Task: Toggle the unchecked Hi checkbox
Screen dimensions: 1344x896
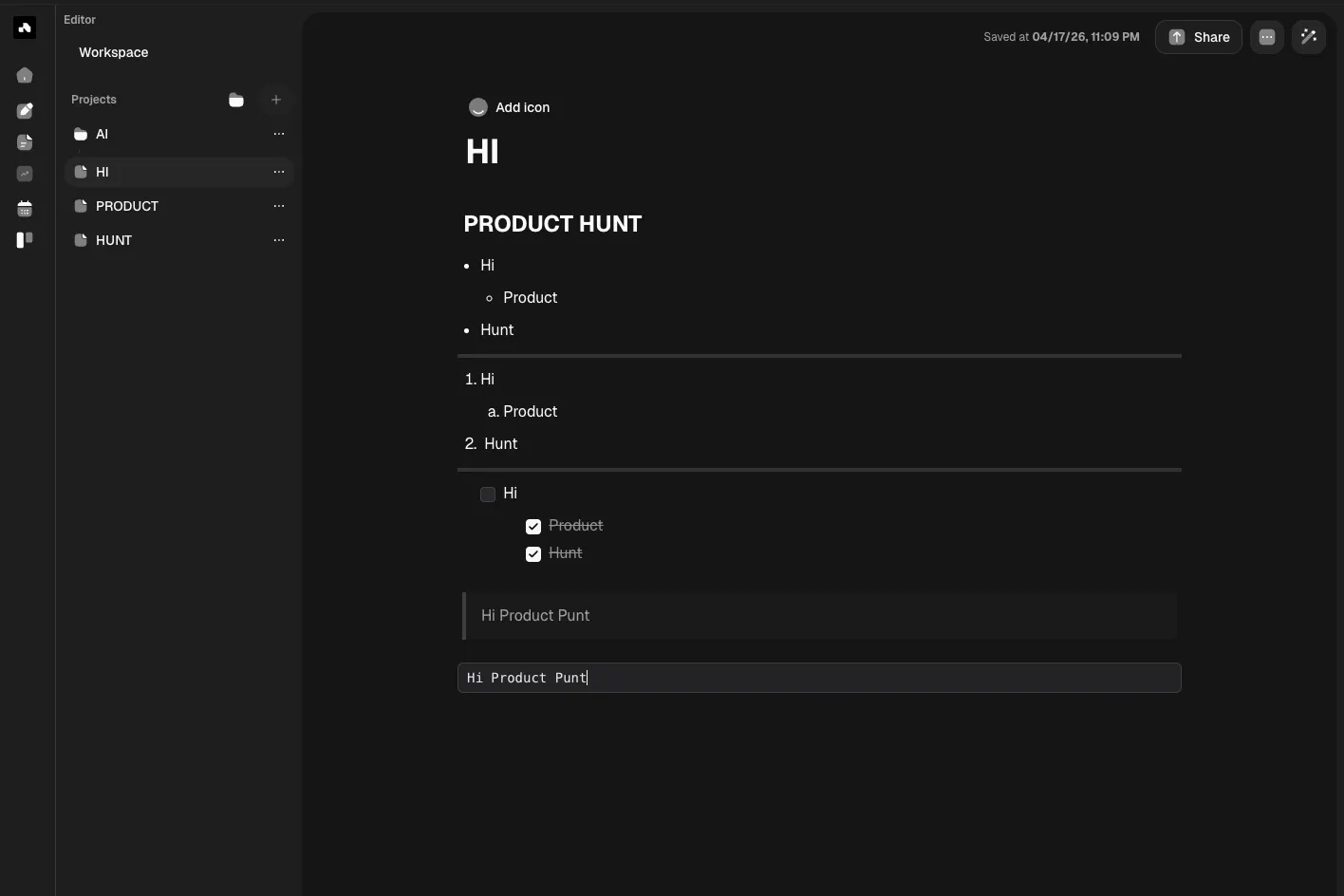Action: 488,495
